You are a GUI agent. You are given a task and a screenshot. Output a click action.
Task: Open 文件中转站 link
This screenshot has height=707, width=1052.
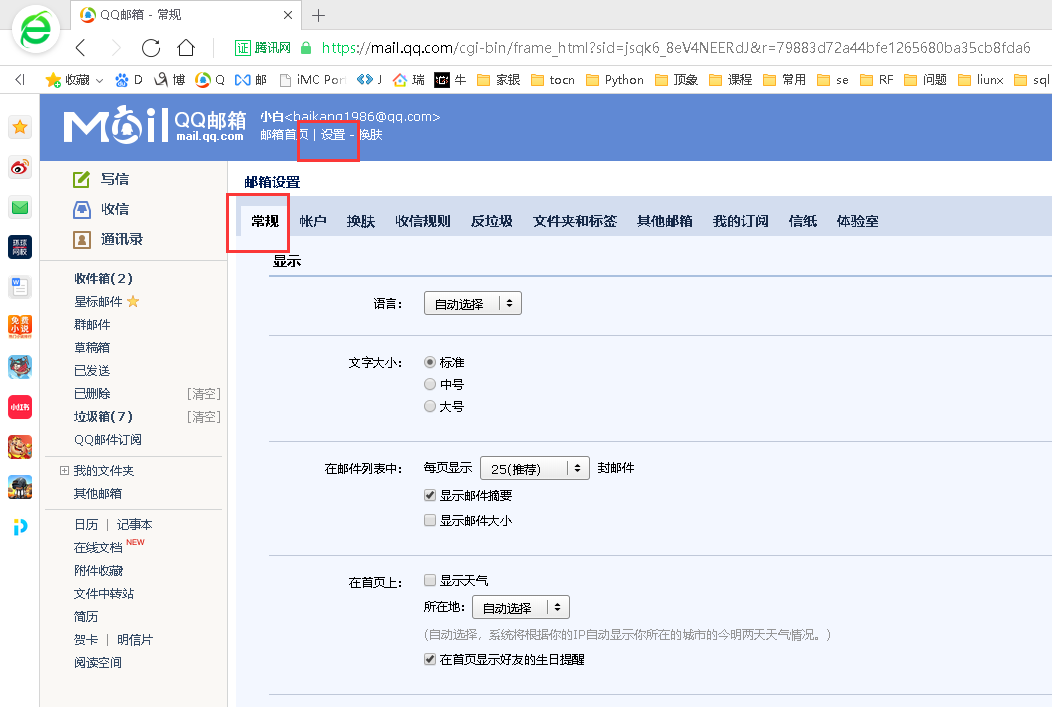104,594
